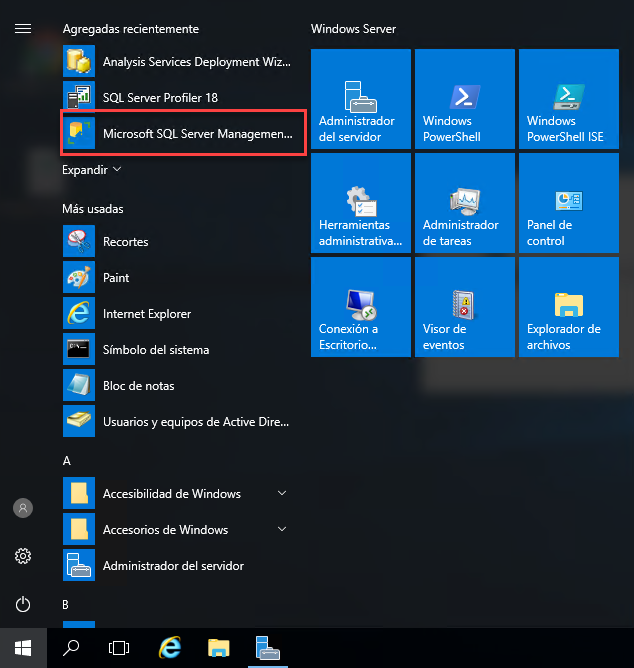Open File Explorer from the taskbar
This screenshot has height=668, width=634.
pos(219,648)
